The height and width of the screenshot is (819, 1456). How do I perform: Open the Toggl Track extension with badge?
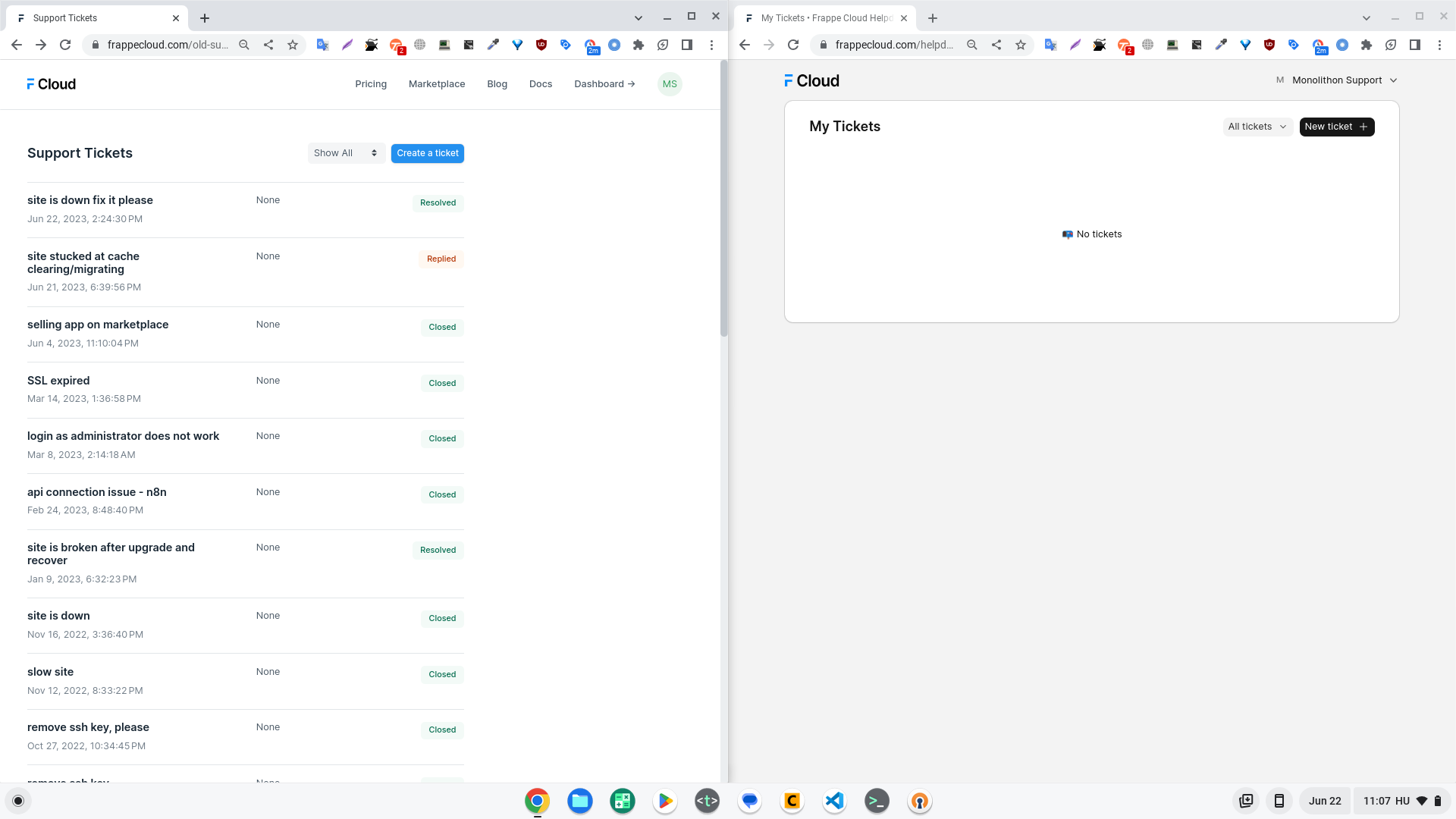396,45
